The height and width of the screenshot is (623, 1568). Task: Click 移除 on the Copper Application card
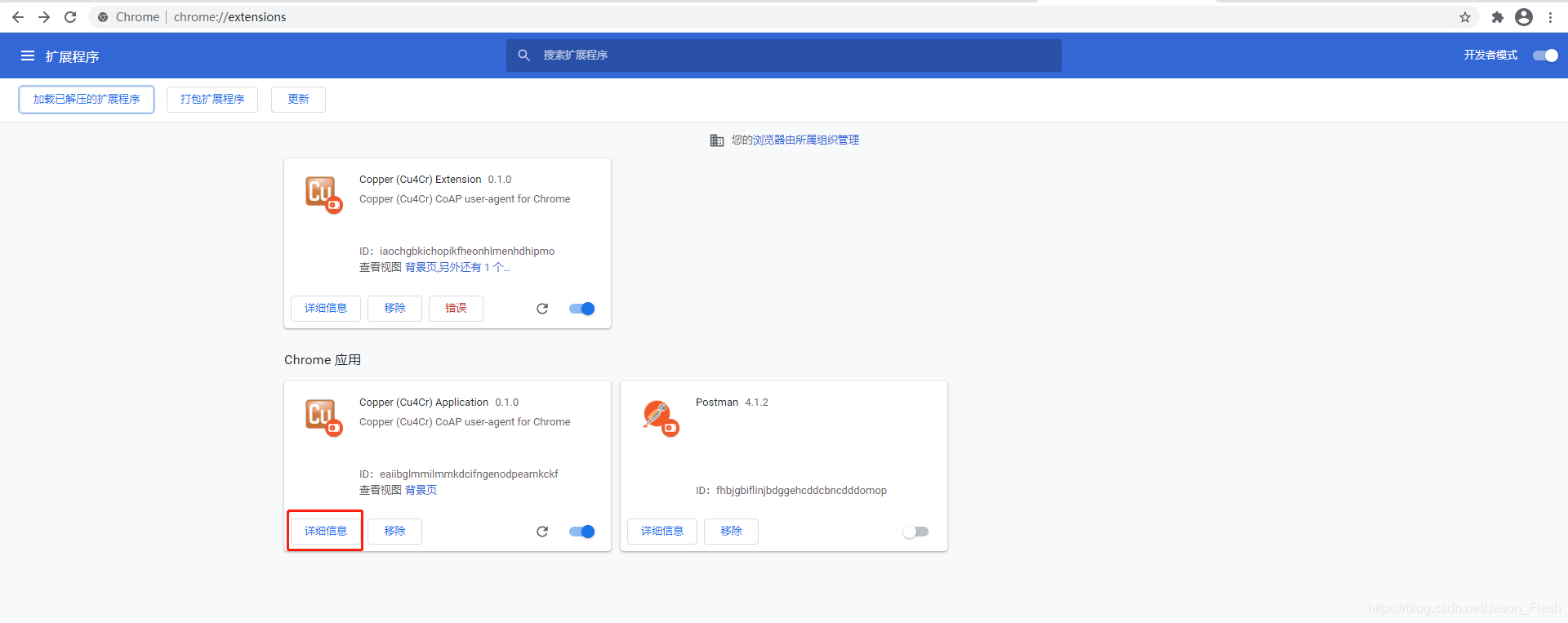tap(394, 532)
